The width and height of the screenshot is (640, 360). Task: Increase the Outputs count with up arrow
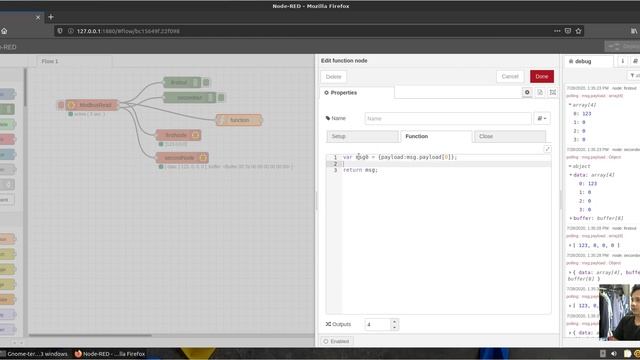tap(394, 321)
